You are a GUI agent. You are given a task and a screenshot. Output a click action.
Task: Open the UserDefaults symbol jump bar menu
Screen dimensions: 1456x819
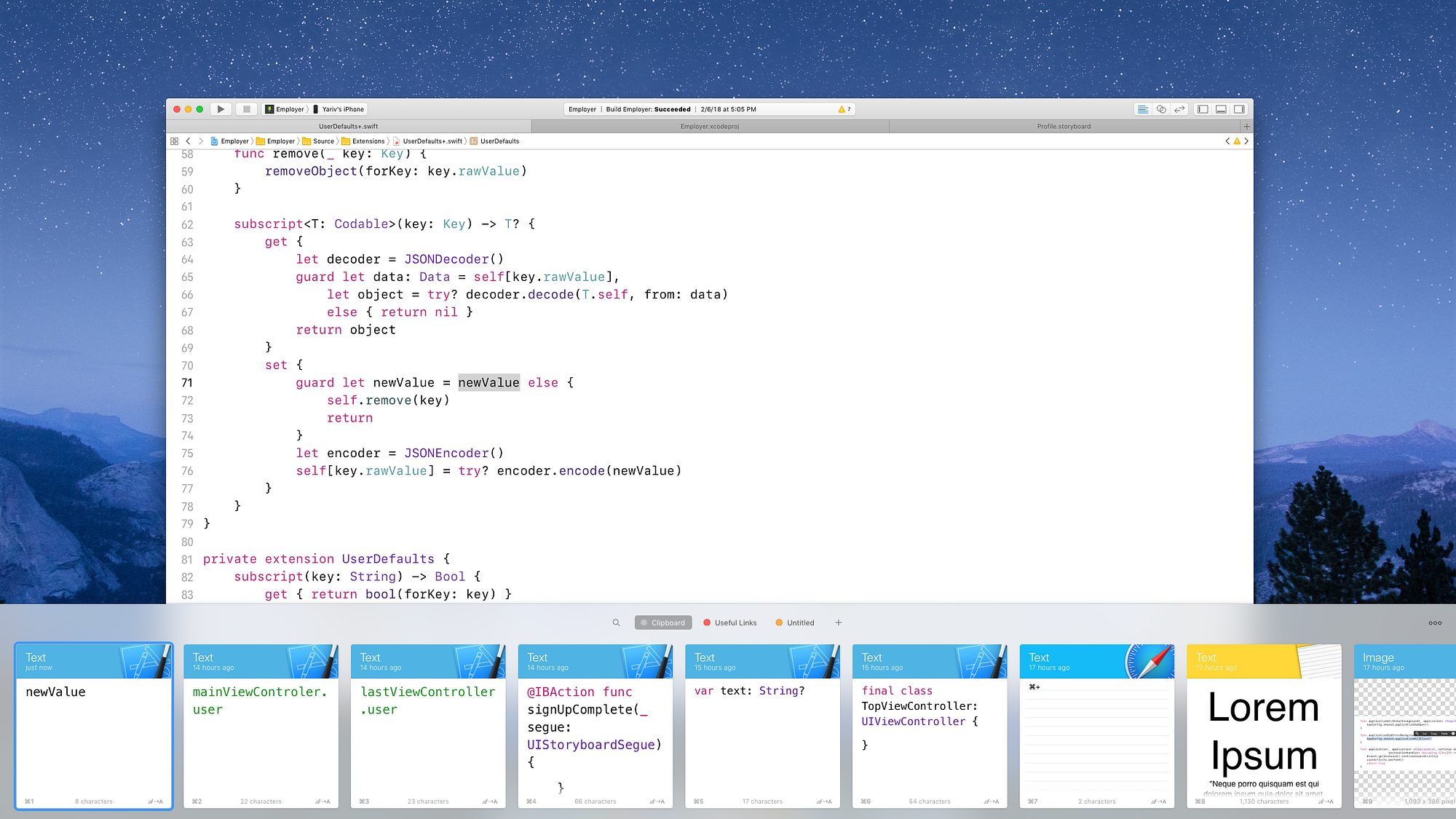pyautogui.click(x=499, y=141)
